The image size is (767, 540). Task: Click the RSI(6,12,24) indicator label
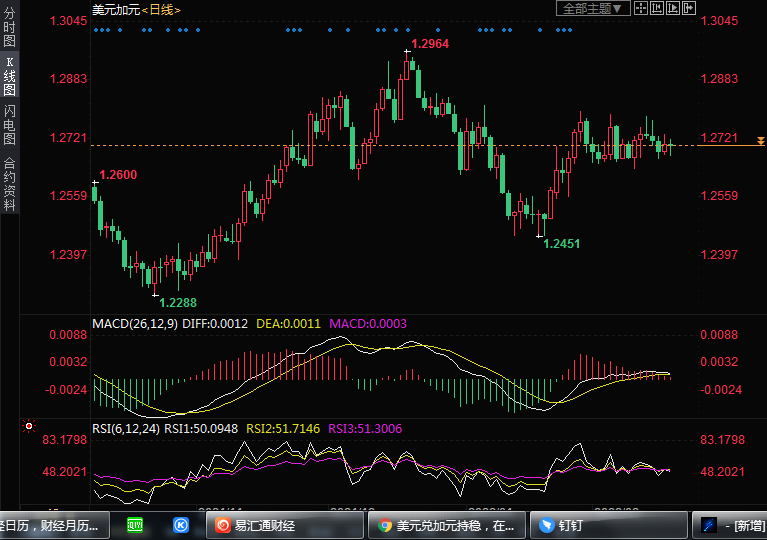coord(126,428)
